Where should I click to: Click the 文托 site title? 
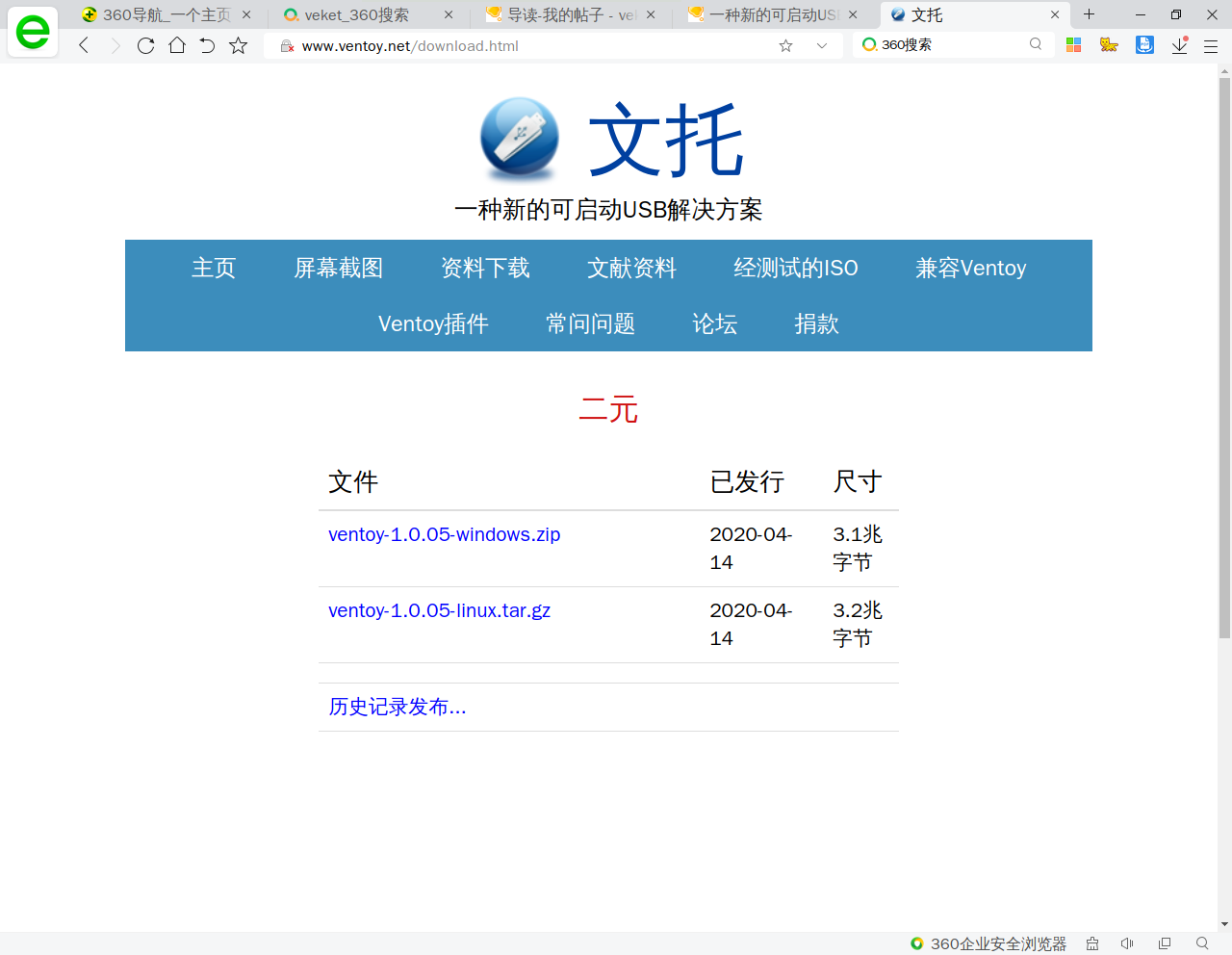tap(666, 141)
